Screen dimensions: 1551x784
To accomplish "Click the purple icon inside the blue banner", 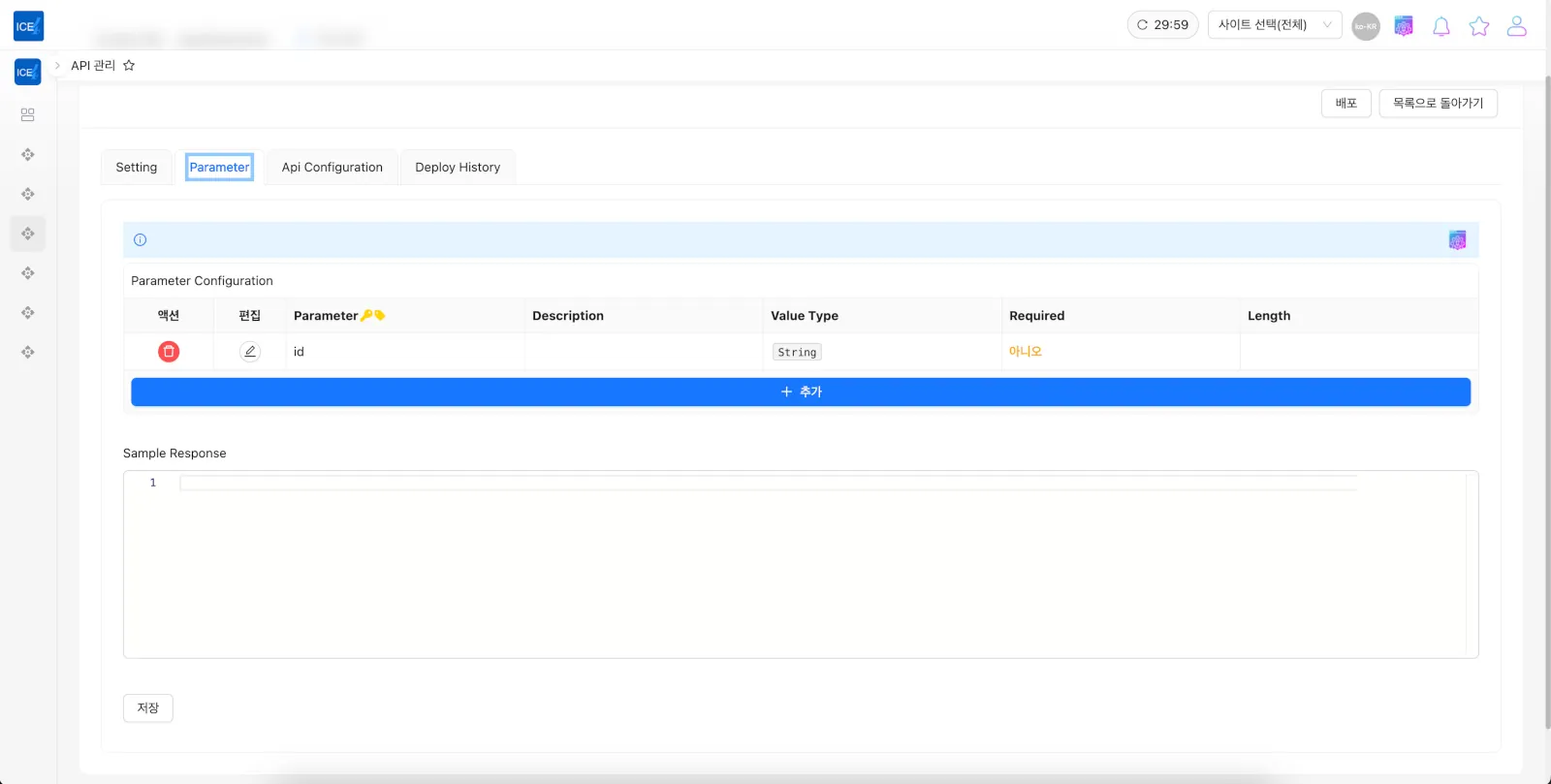I will click(1457, 240).
